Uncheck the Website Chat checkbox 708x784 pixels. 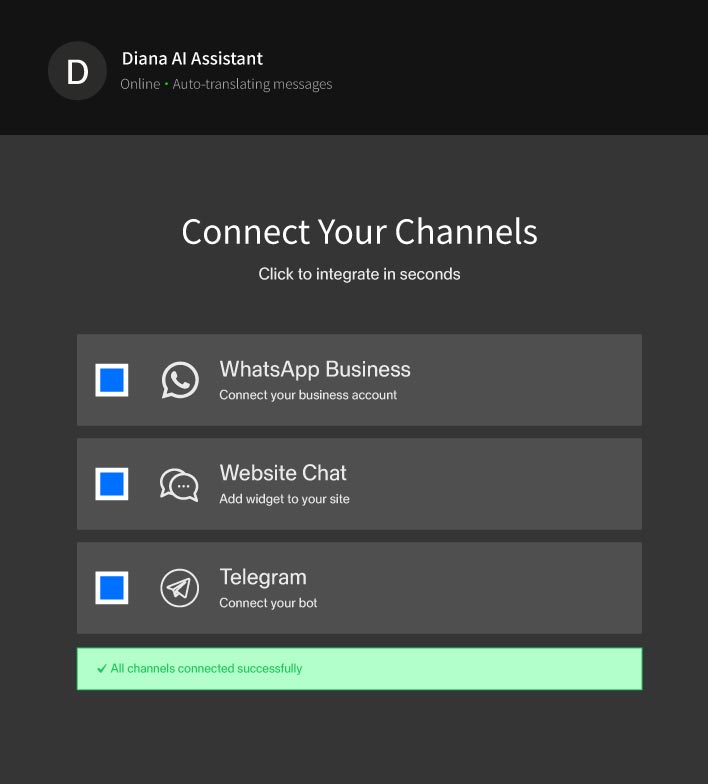click(x=112, y=484)
